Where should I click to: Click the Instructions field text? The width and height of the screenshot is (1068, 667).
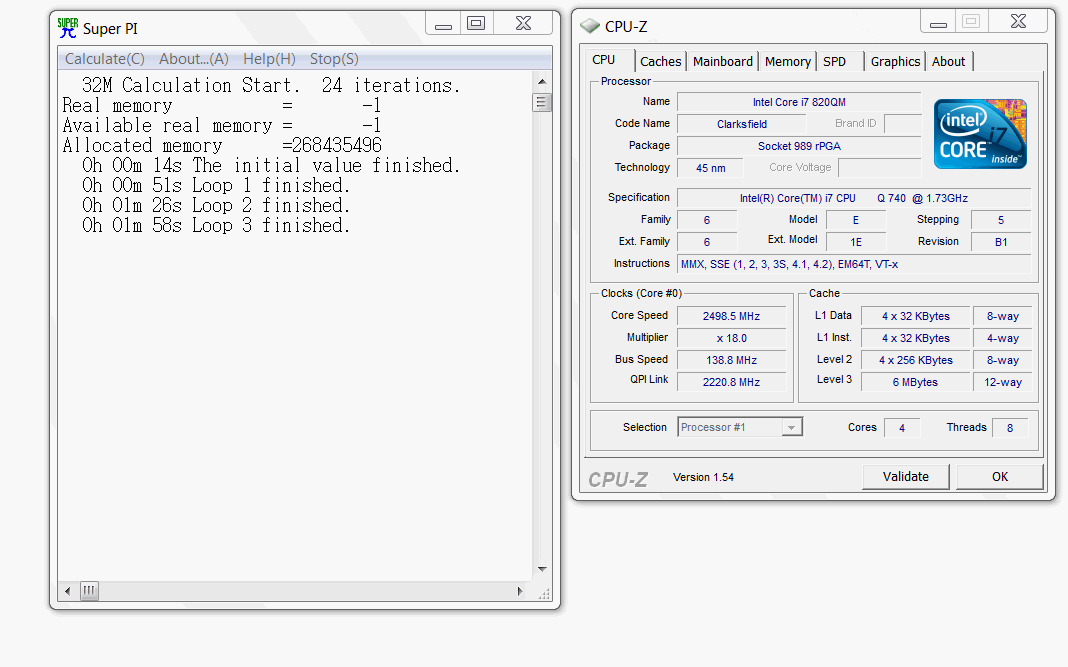[x=853, y=264]
